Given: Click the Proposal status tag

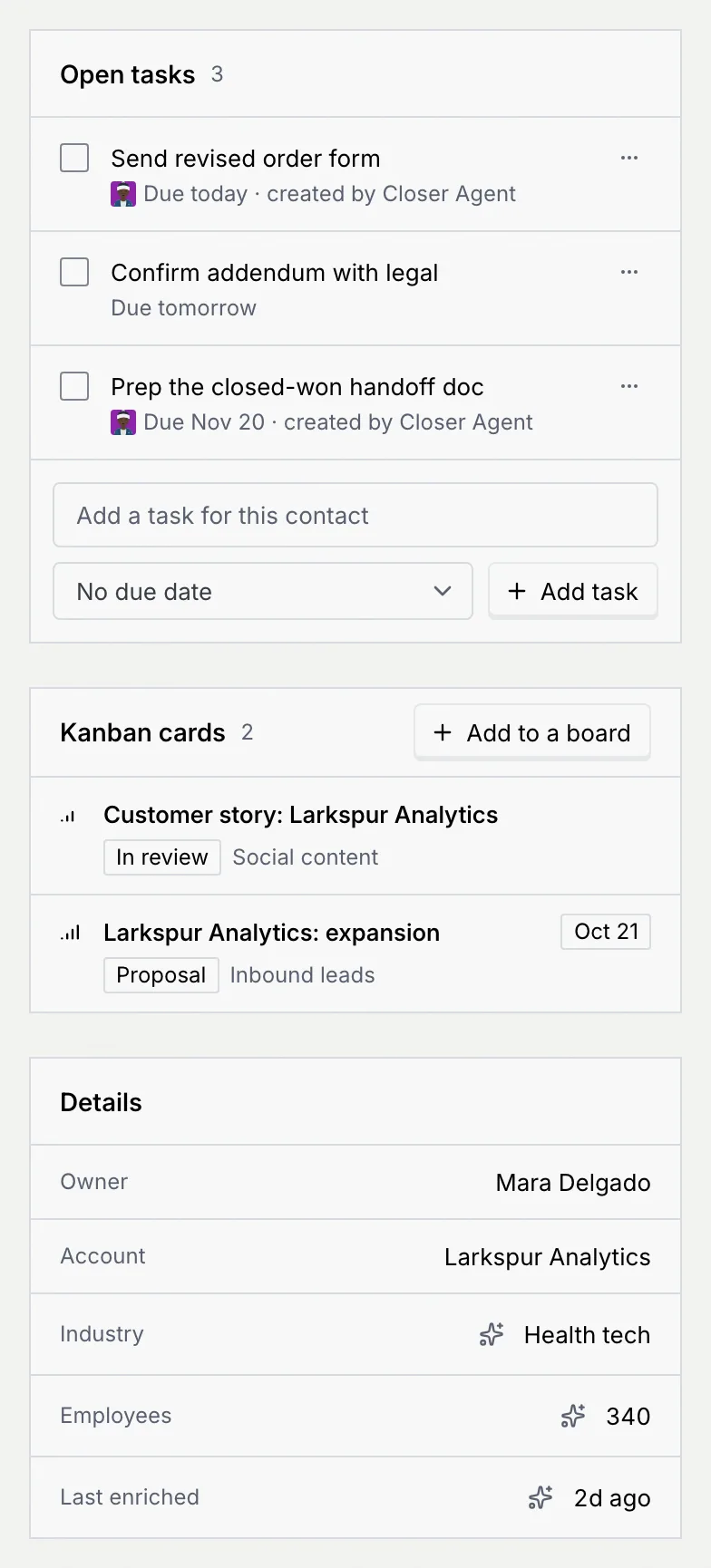Looking at the screenshot, I should [x=161, y=975].
